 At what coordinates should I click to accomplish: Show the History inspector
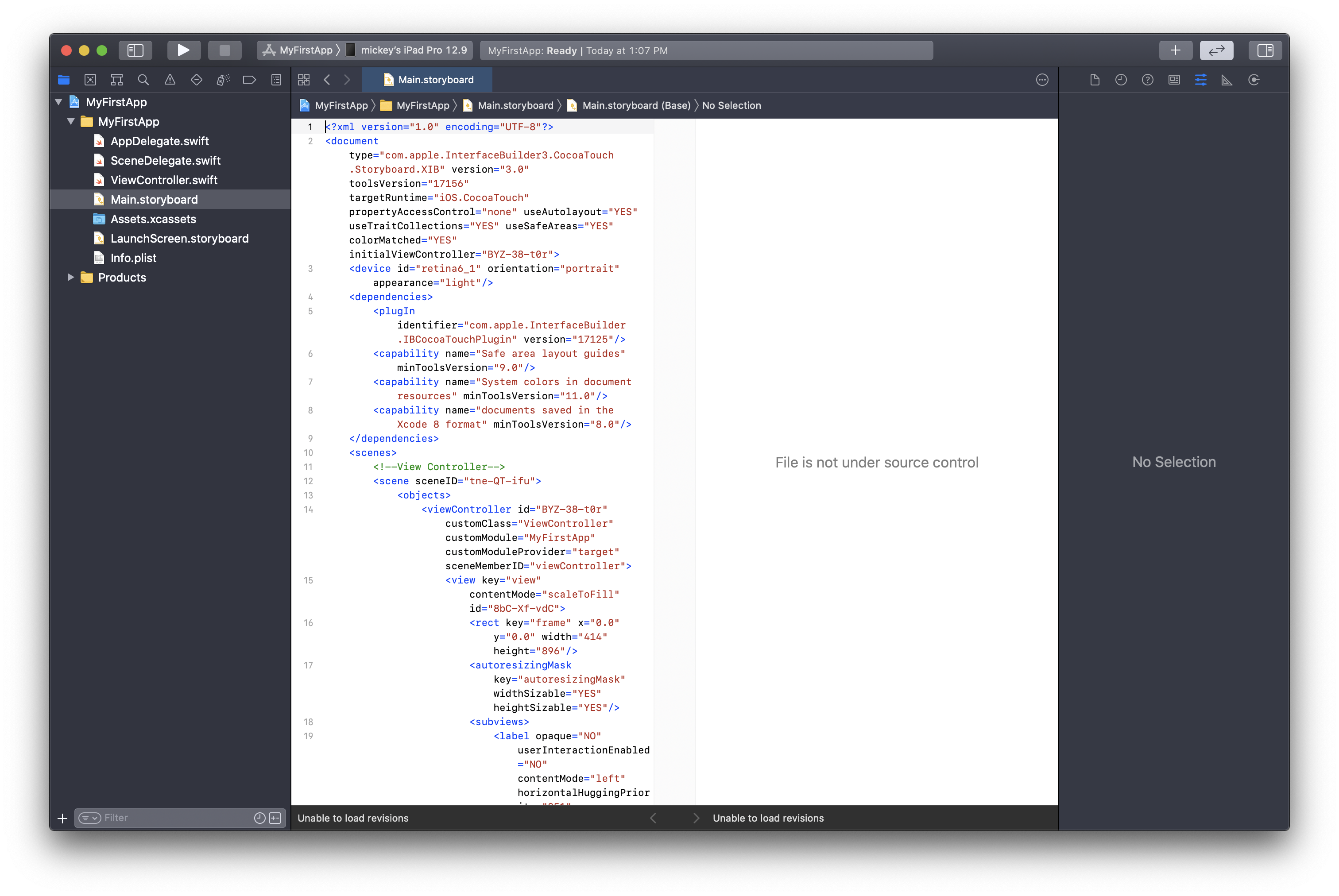[x=1121, y=80]
